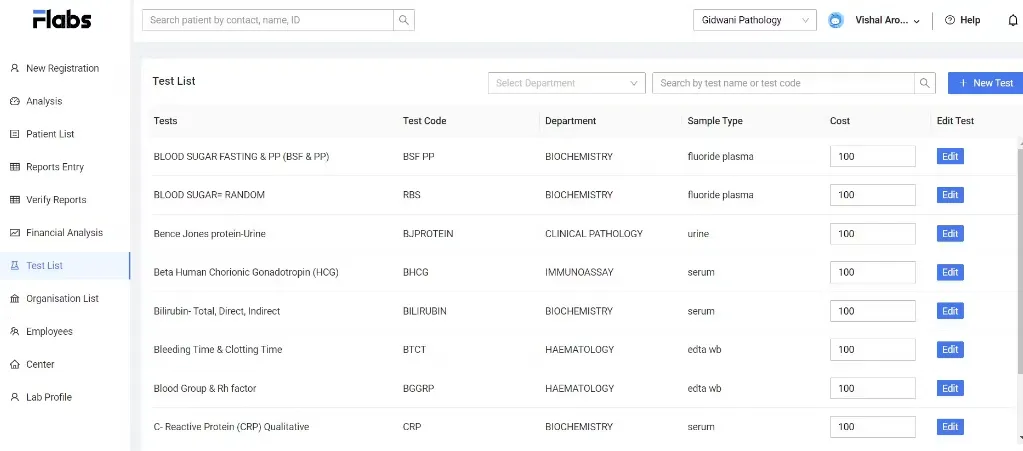Click the Department column header
Viewport: 1023px width, 451px height.
570,121
